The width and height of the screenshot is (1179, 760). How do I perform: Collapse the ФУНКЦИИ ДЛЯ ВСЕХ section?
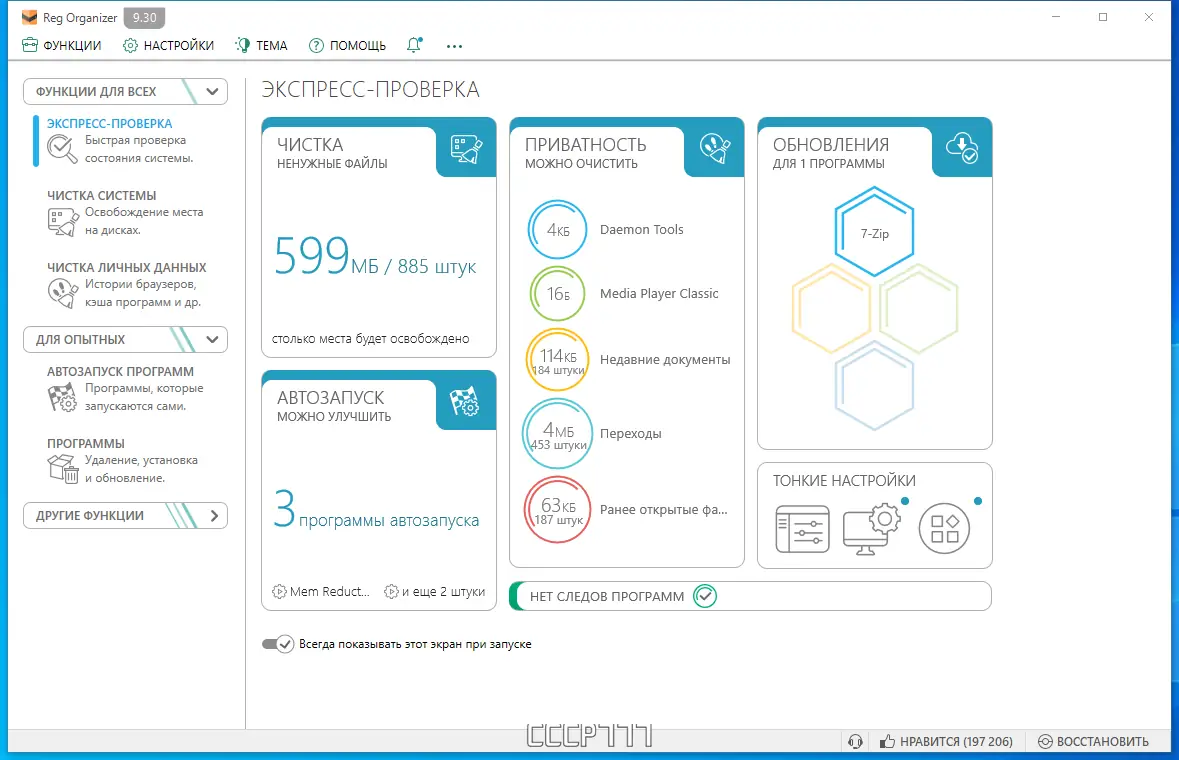(x=211, y=91)
